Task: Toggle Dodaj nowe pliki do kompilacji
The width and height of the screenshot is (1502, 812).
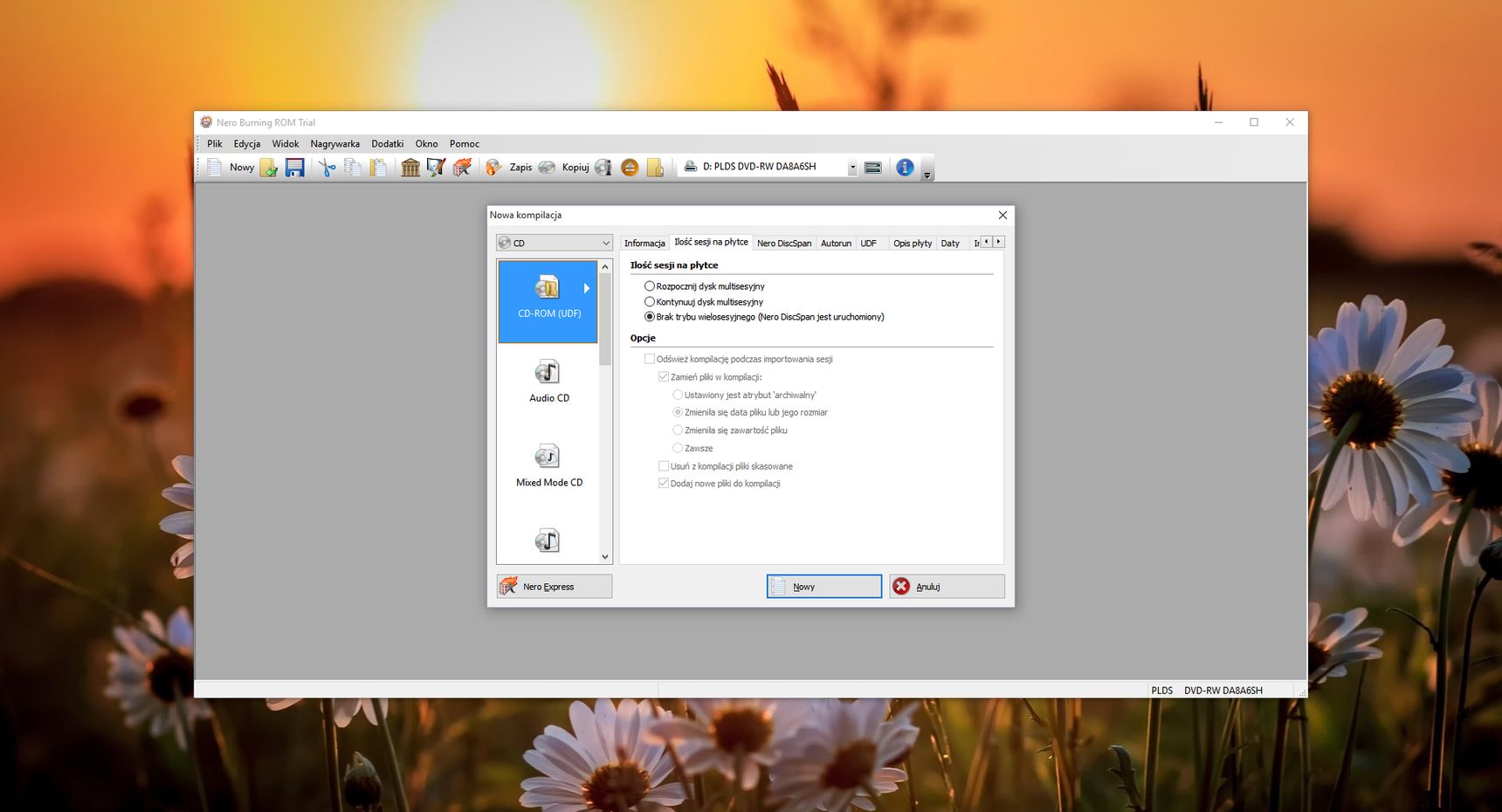Action: tap(720, 484)
